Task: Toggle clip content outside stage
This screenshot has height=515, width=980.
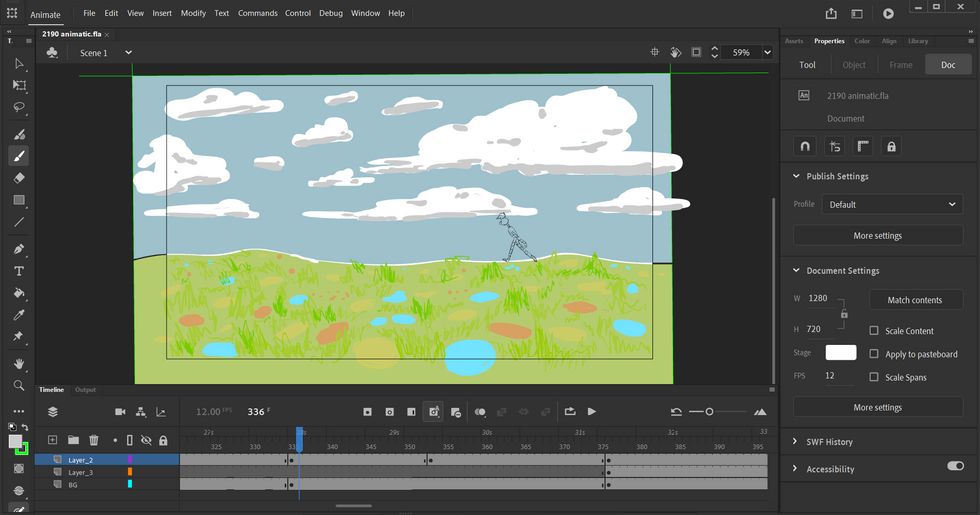Action: click(x=696, y=52)
